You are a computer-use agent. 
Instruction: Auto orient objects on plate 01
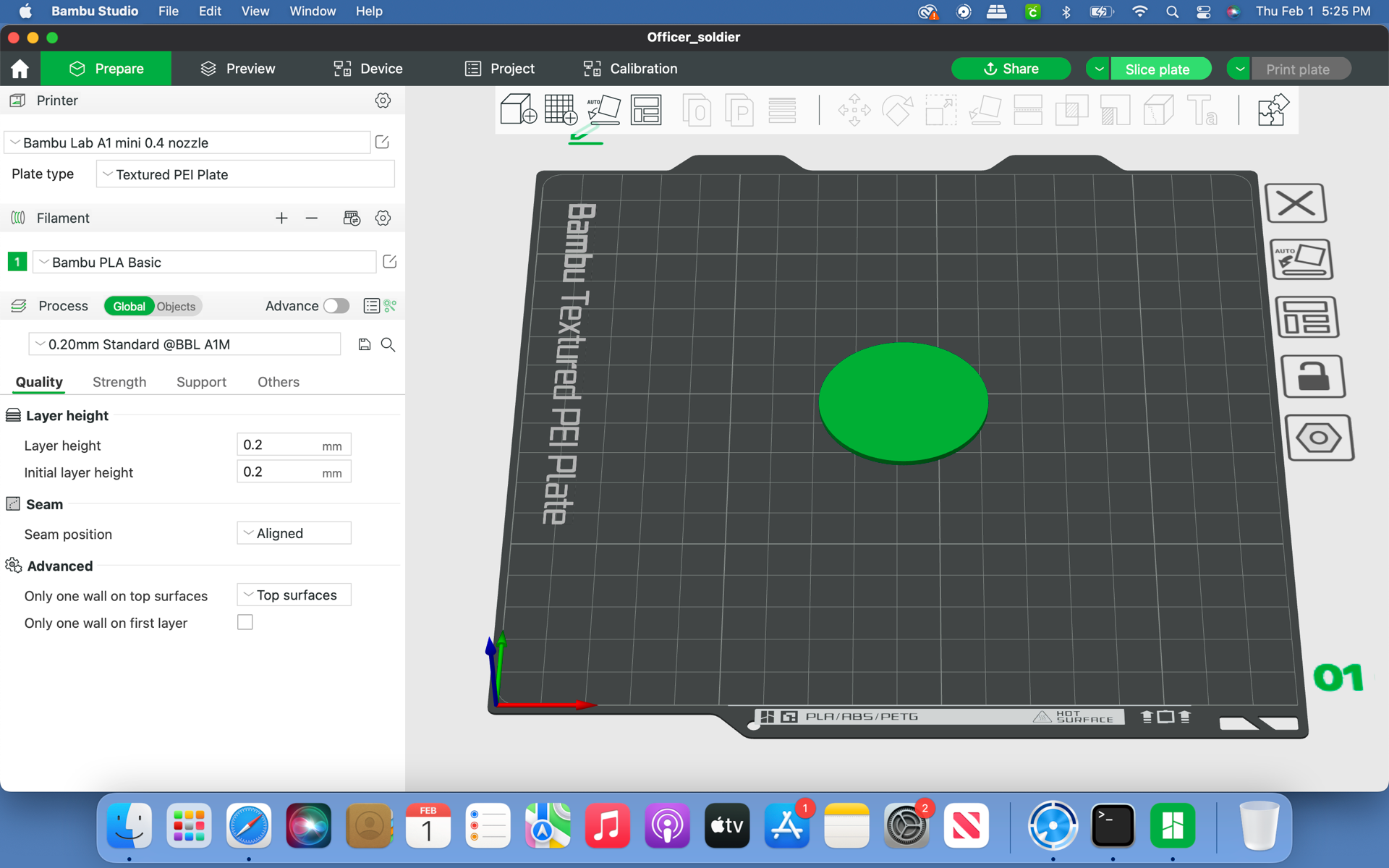pos(1301,259)
